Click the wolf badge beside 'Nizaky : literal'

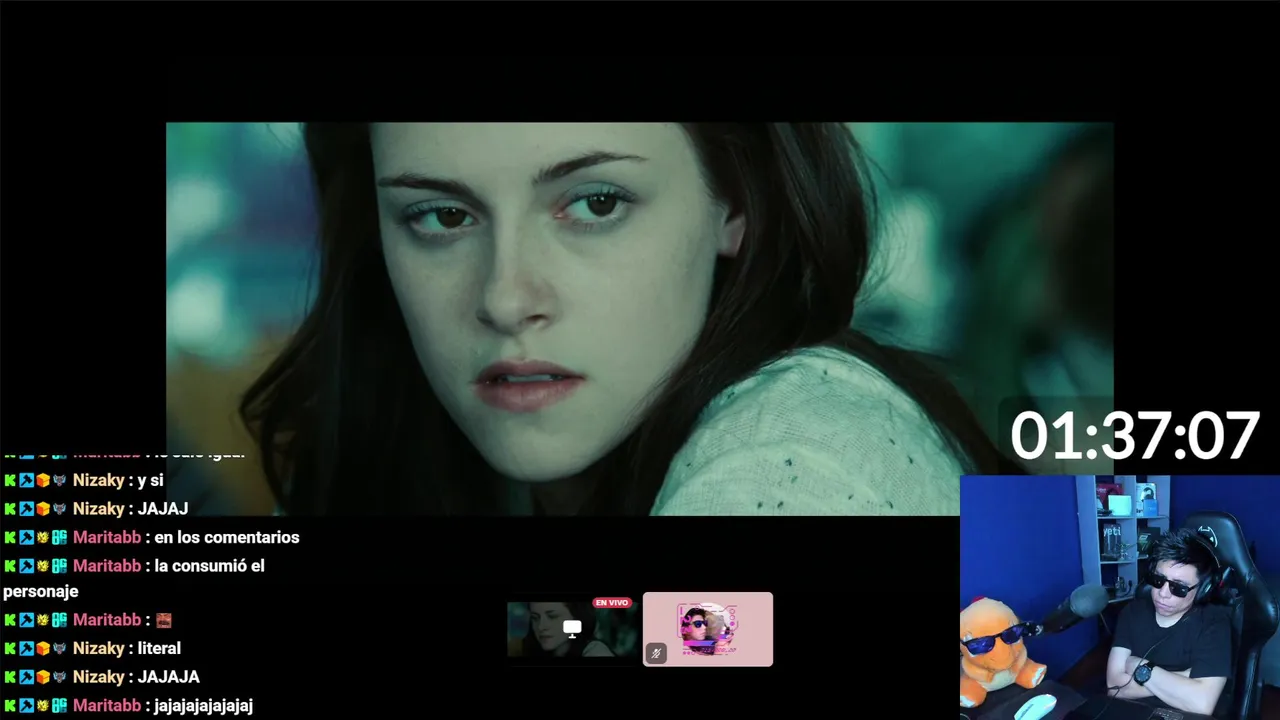pos(59,648)
